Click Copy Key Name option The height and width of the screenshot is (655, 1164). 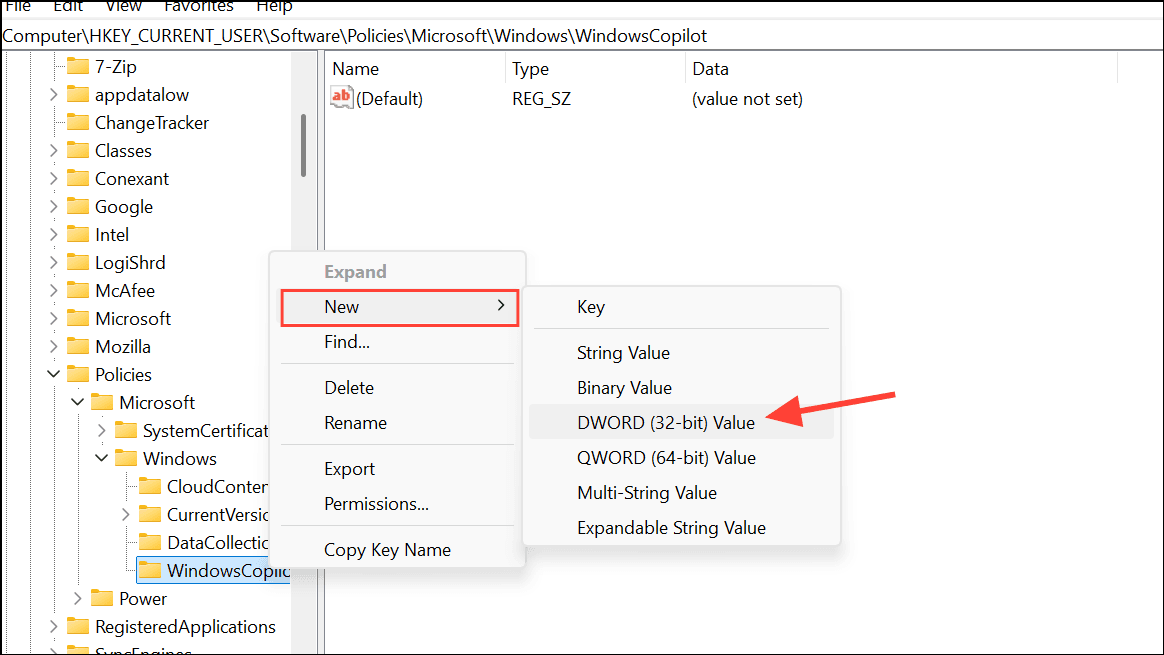[x=387, y=550]
